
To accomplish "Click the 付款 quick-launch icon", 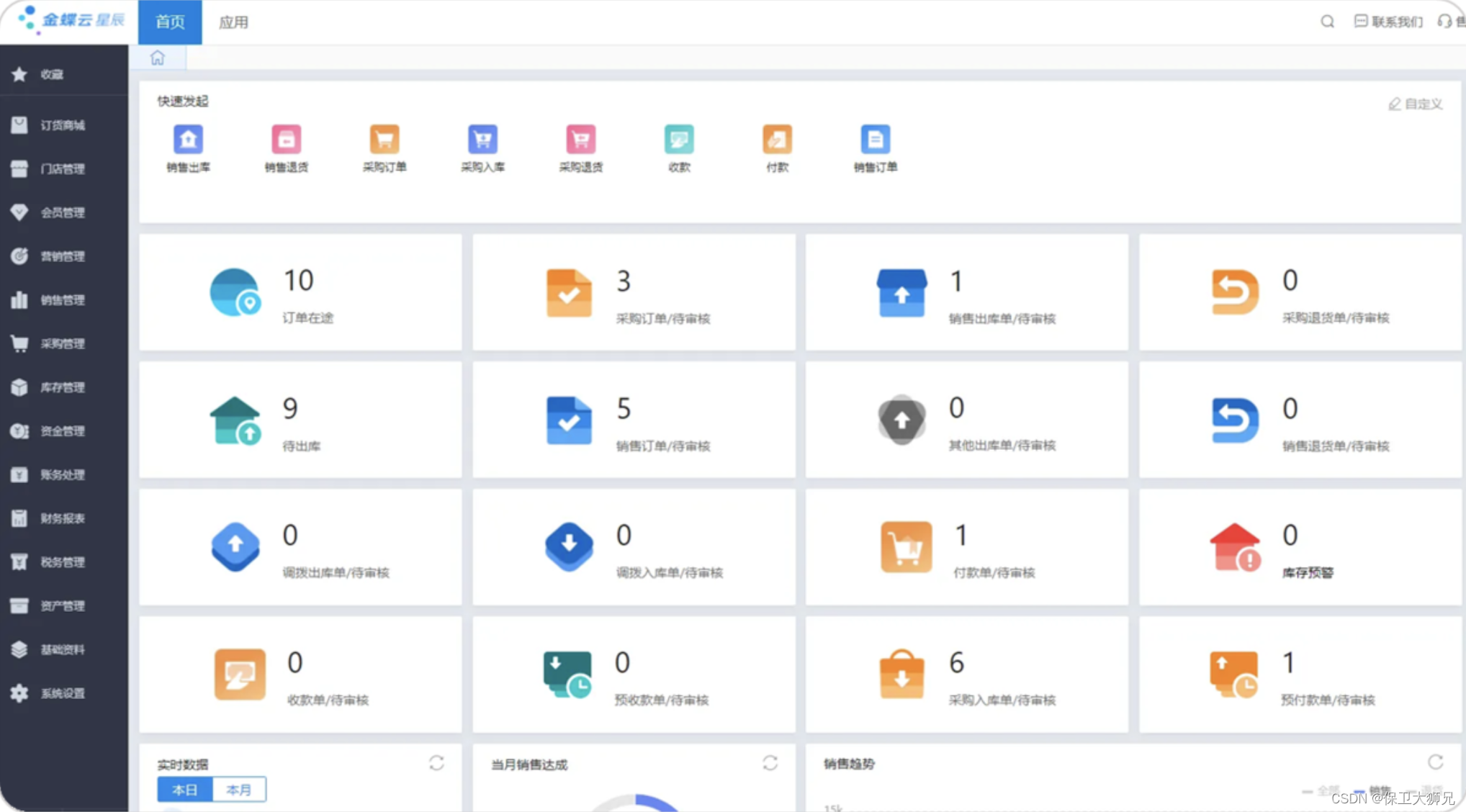I will tap(777, 140).
